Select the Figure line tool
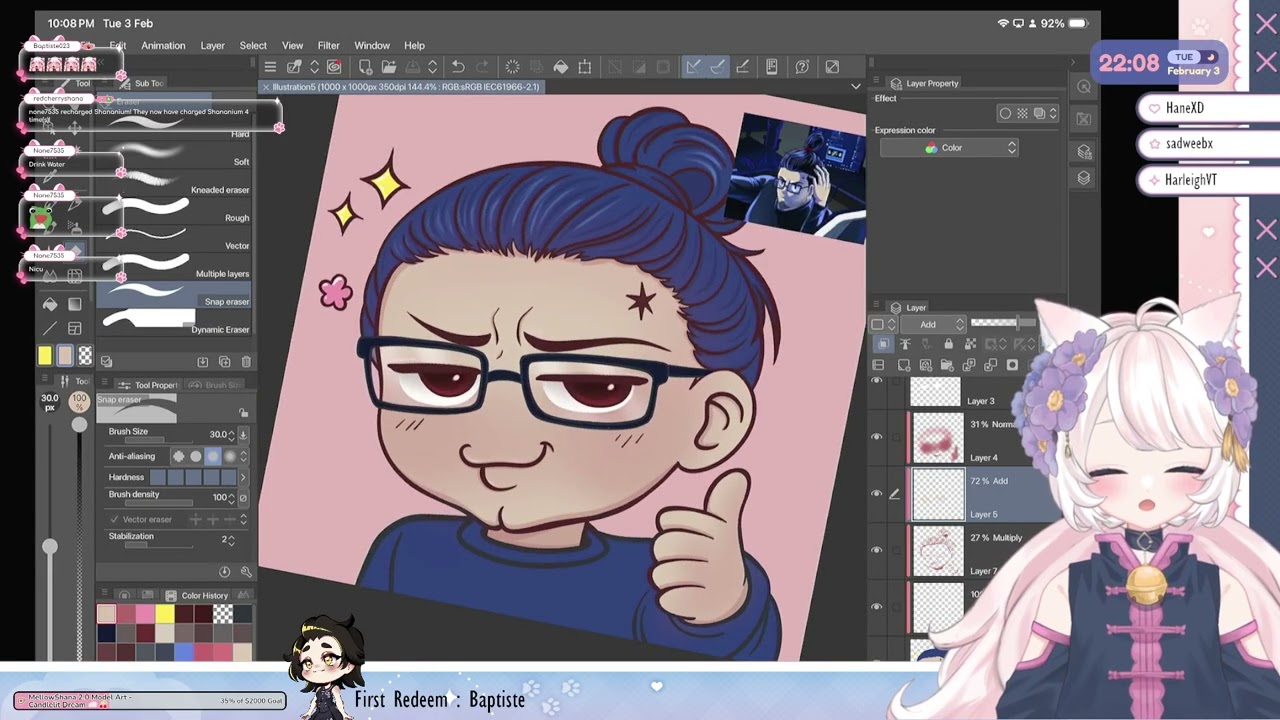Image resolution: width=1280 pixels, height=720 pixels. [50, 329]
